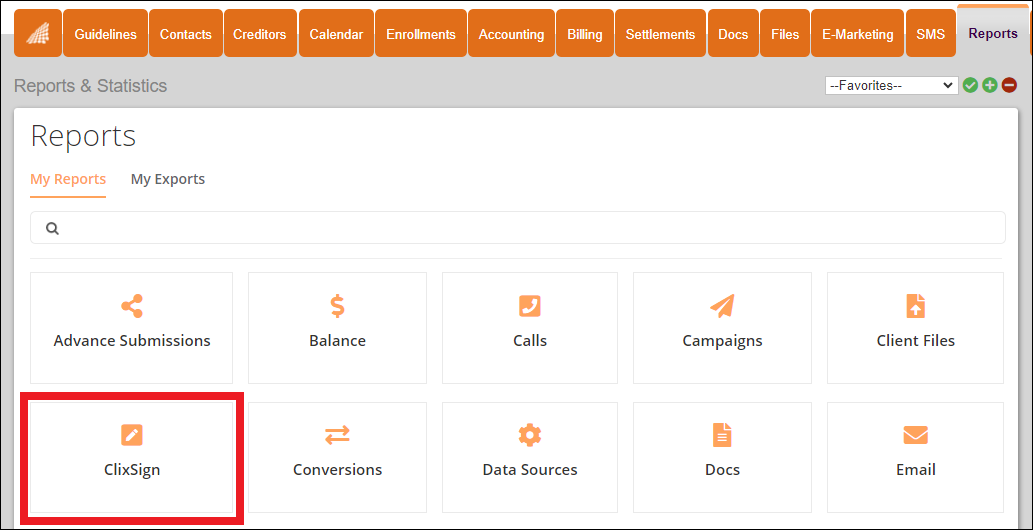Open the Data Sources gear icon

(530, 435)
